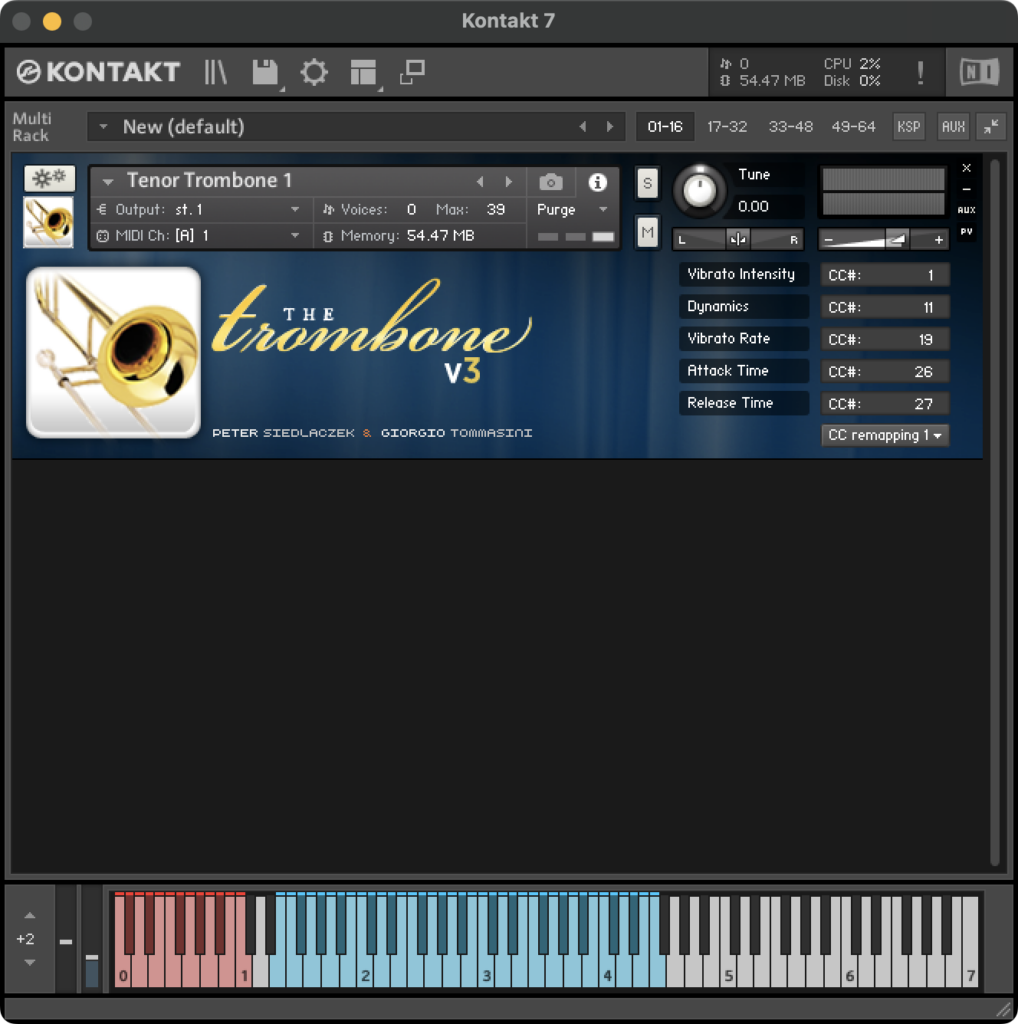Edit Dynamics CC# value 11
This screenshot has width=1018, height=1024.
[x=885, y=307]
